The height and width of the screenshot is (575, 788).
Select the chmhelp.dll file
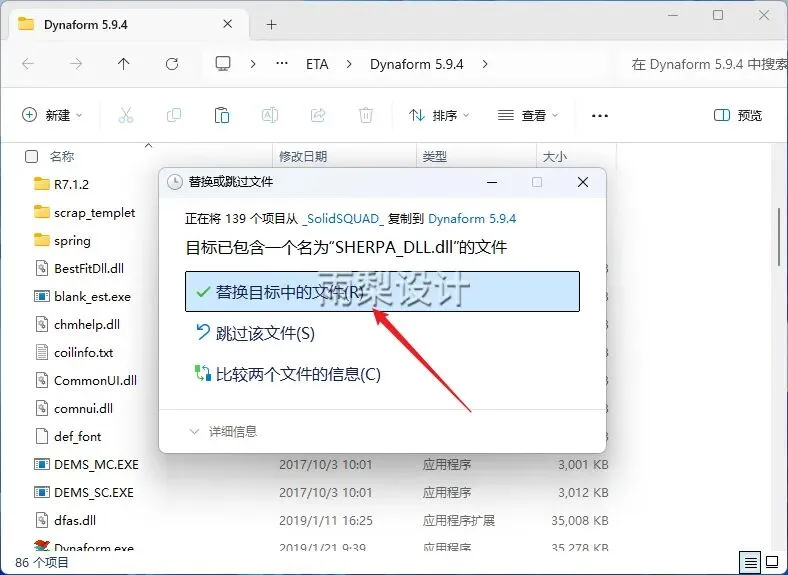coord(87,325)
